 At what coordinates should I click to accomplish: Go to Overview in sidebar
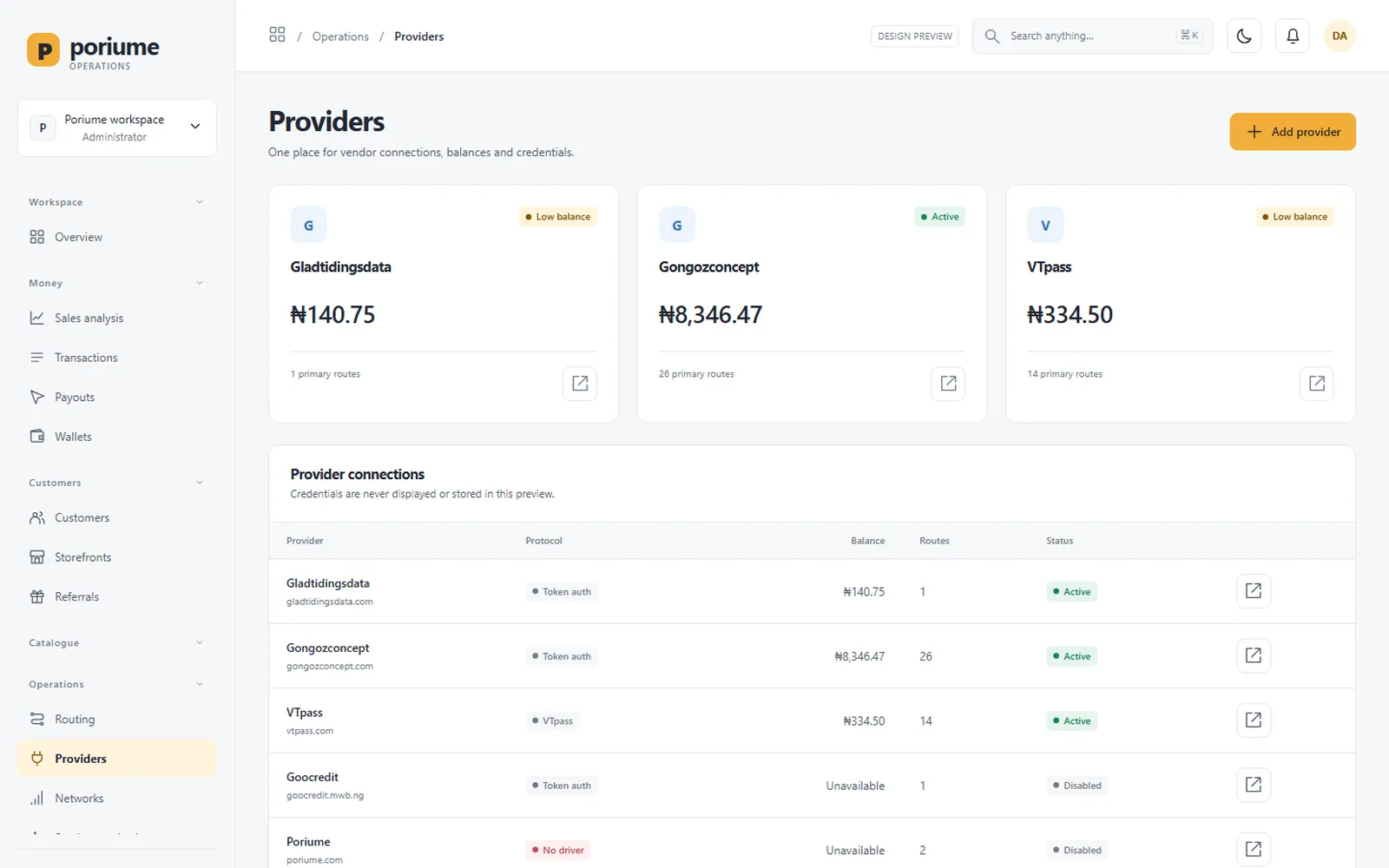[117, 237]
